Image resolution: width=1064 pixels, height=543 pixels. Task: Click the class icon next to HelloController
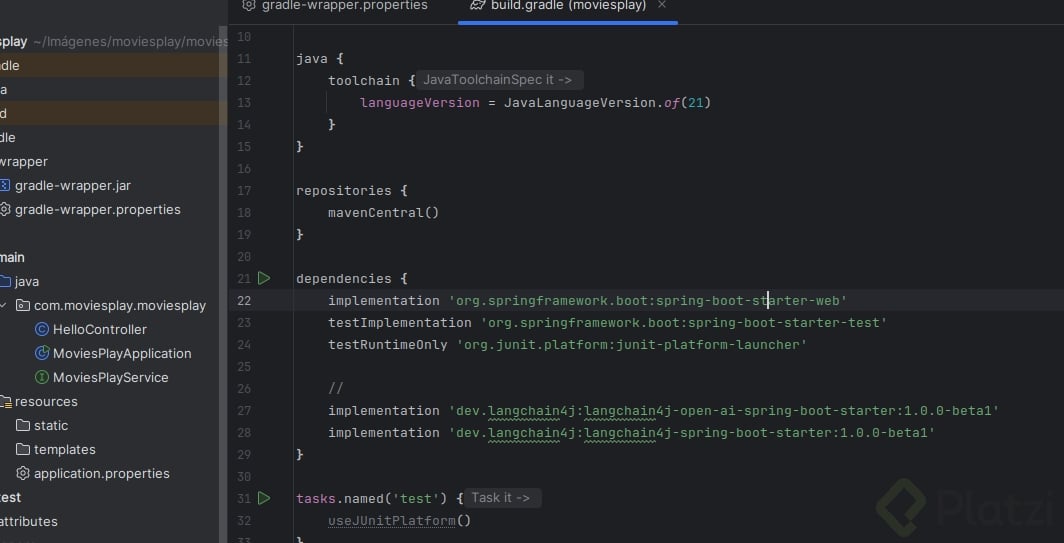pyautogui.click(x=41, y=329)
